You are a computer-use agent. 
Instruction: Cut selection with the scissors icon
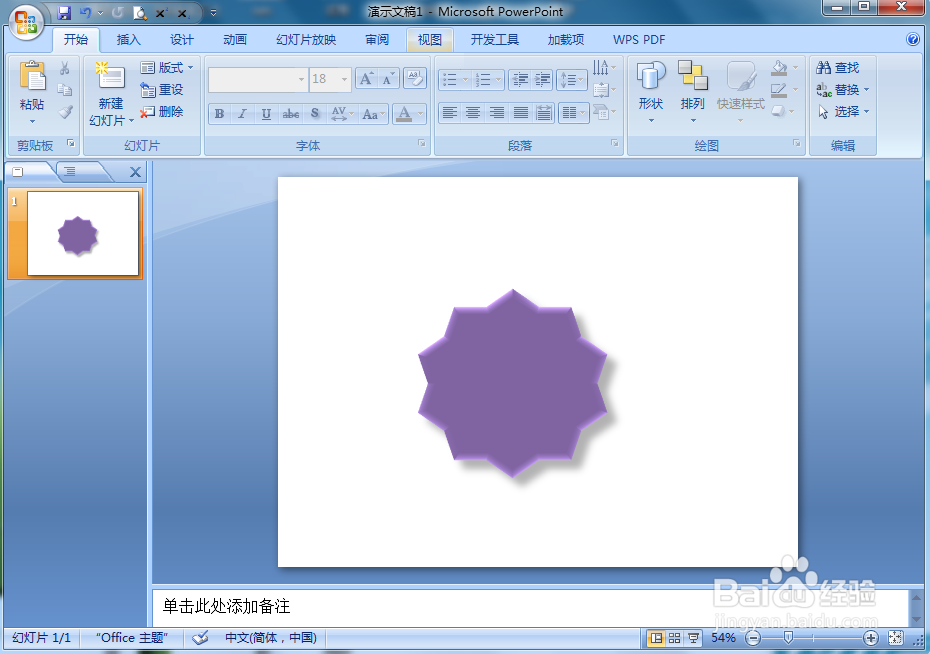pyautogui.click(x=65, y=68)
